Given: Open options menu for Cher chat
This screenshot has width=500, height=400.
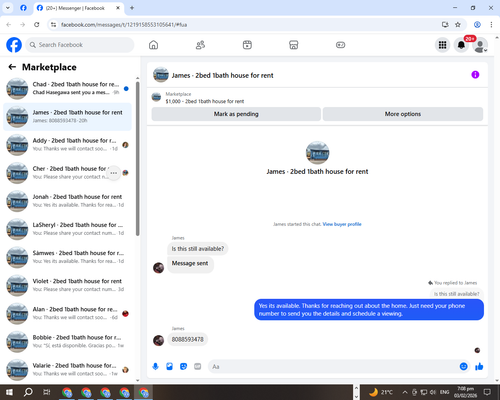Looking at the screenshot, I should coord(114,173).
